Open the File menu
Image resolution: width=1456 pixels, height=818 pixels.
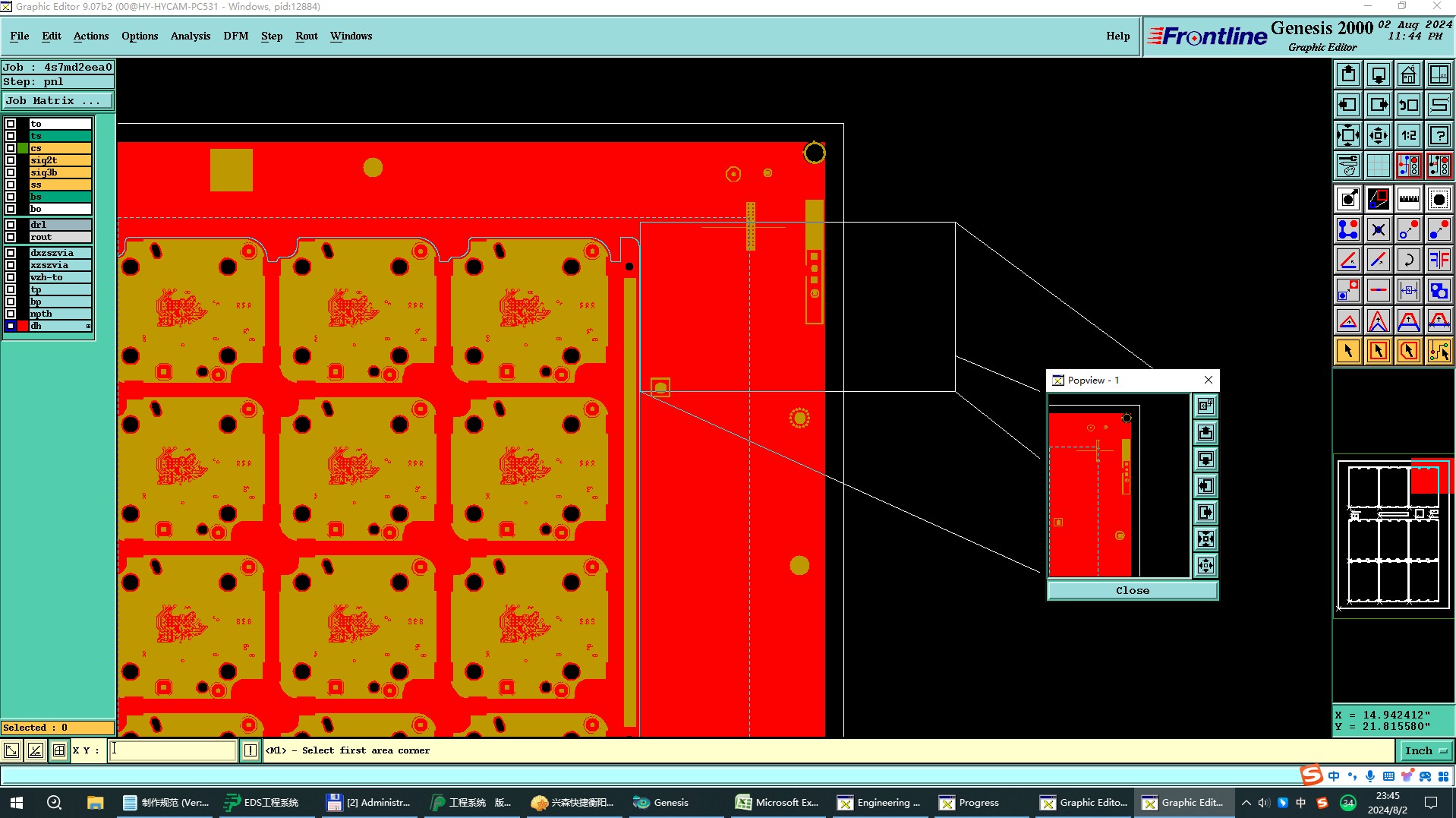(x=20, y=36)
